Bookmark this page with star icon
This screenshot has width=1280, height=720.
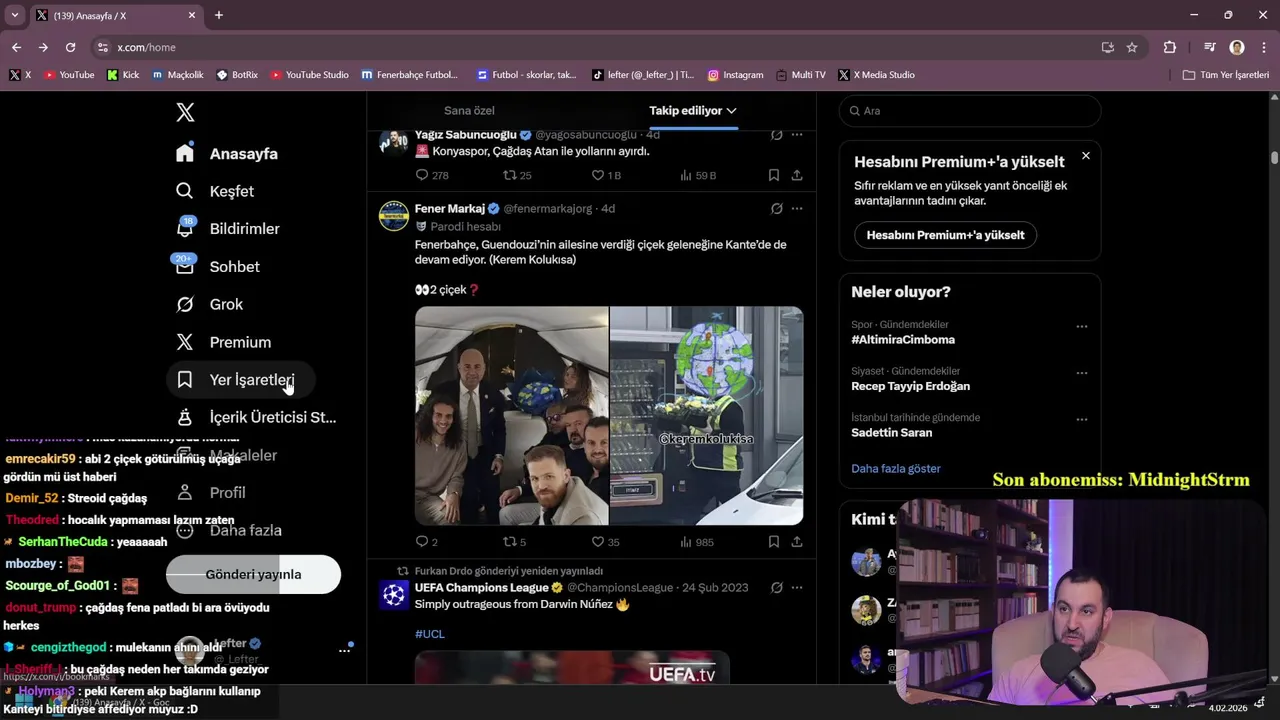(x=1132, y=47)
